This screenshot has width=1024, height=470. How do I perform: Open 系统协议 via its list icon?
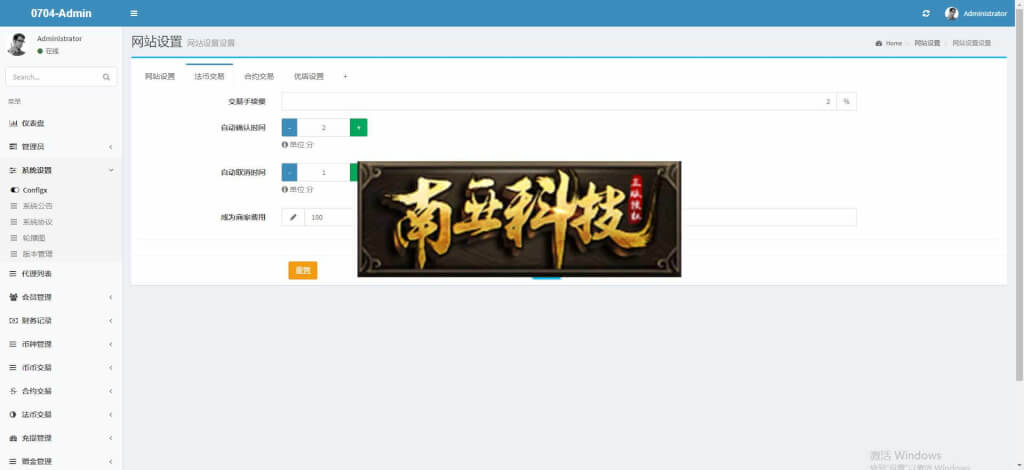[x=15, y=222]
